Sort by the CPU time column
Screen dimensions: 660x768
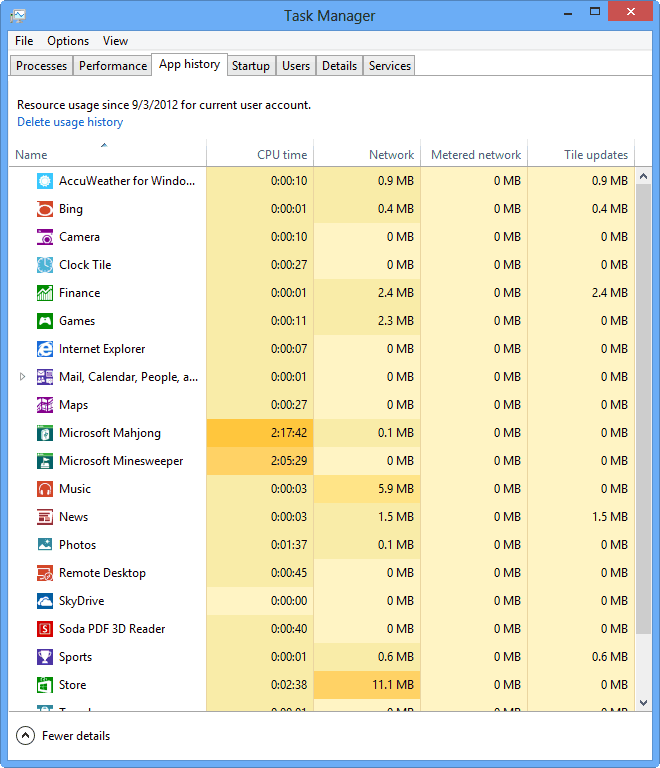point(260,153)
